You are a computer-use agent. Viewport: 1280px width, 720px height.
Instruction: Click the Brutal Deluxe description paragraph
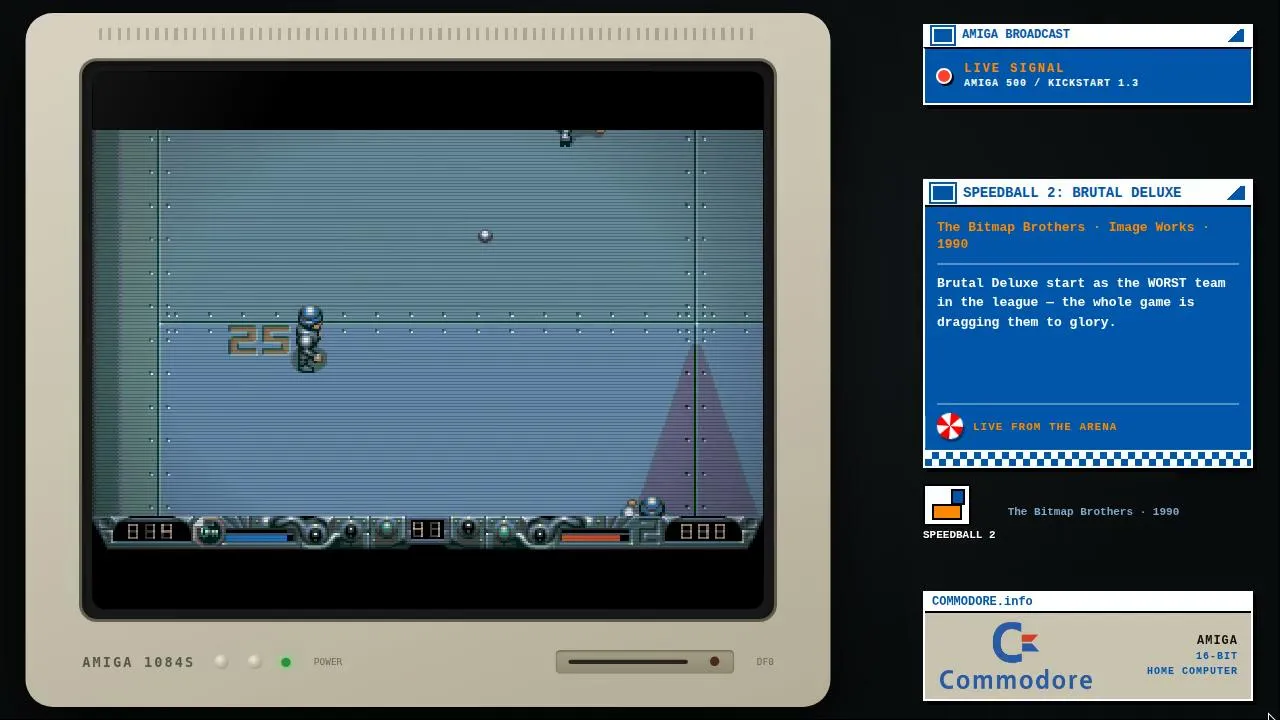click(1081, 302)
